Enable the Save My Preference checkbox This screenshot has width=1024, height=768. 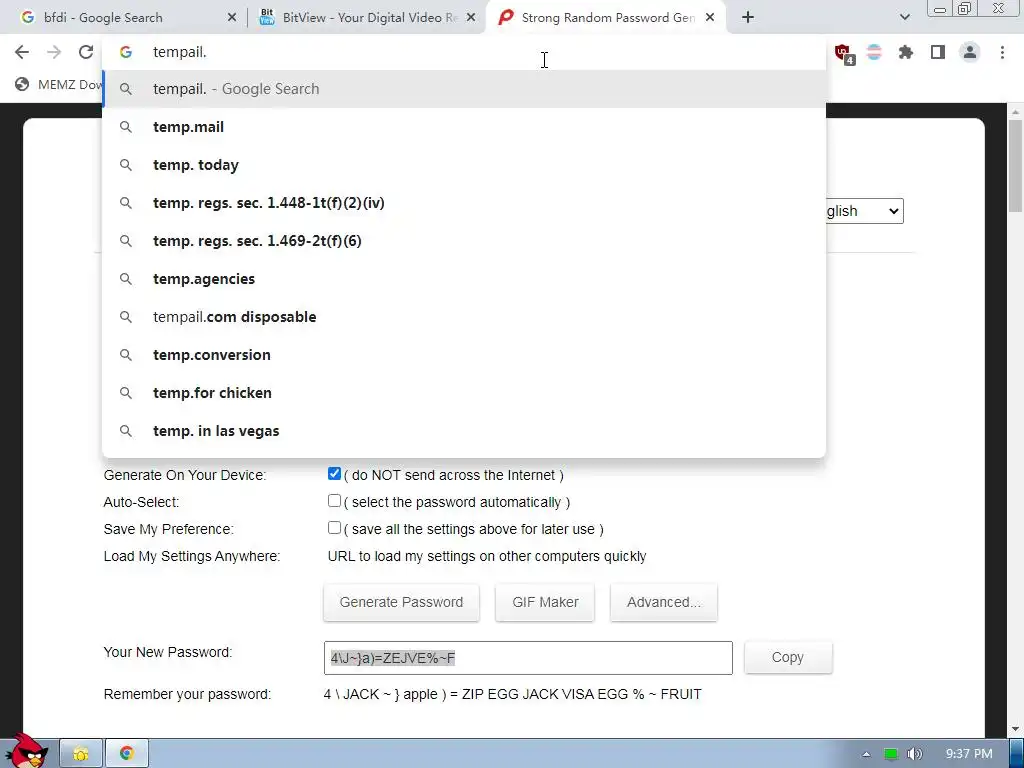pyautogui.click(x=334, y=528)
